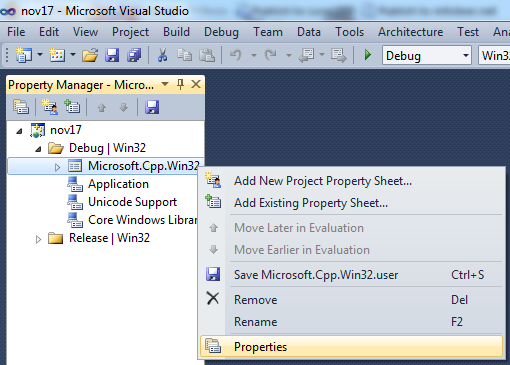Toggle auto-hide pin on Property Manager

coord(180,84)
